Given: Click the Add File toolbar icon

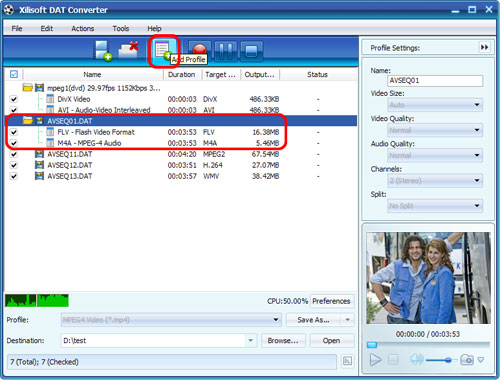Looking at the screenshot, I should 103,51.
